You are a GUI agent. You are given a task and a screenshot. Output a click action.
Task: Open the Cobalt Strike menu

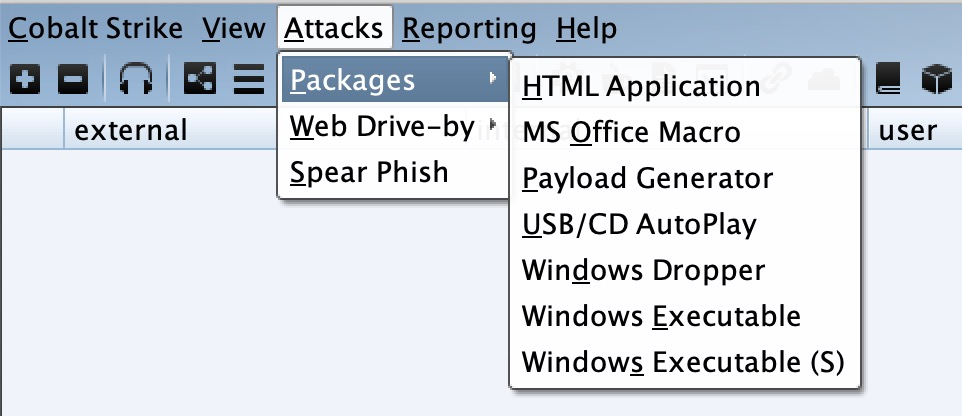coord(95,28)
